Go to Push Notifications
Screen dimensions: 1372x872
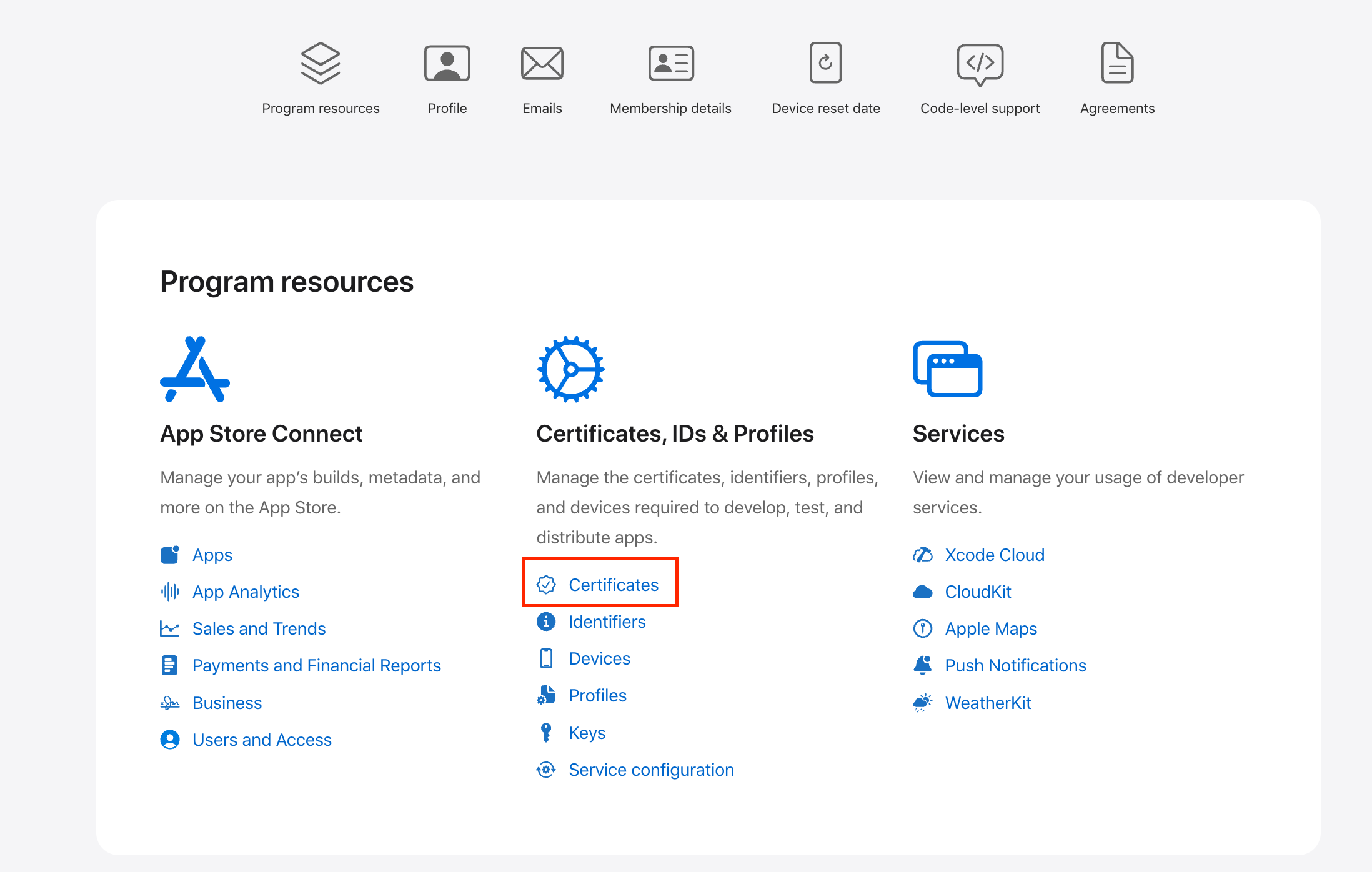pos(1015,665)
